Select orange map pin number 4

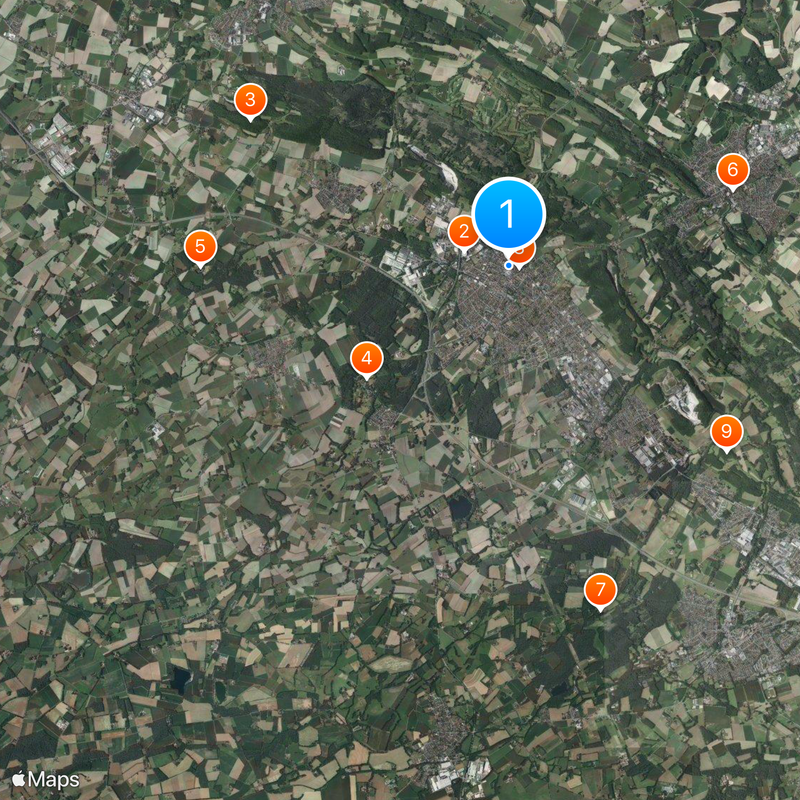(x=366, y=359)
